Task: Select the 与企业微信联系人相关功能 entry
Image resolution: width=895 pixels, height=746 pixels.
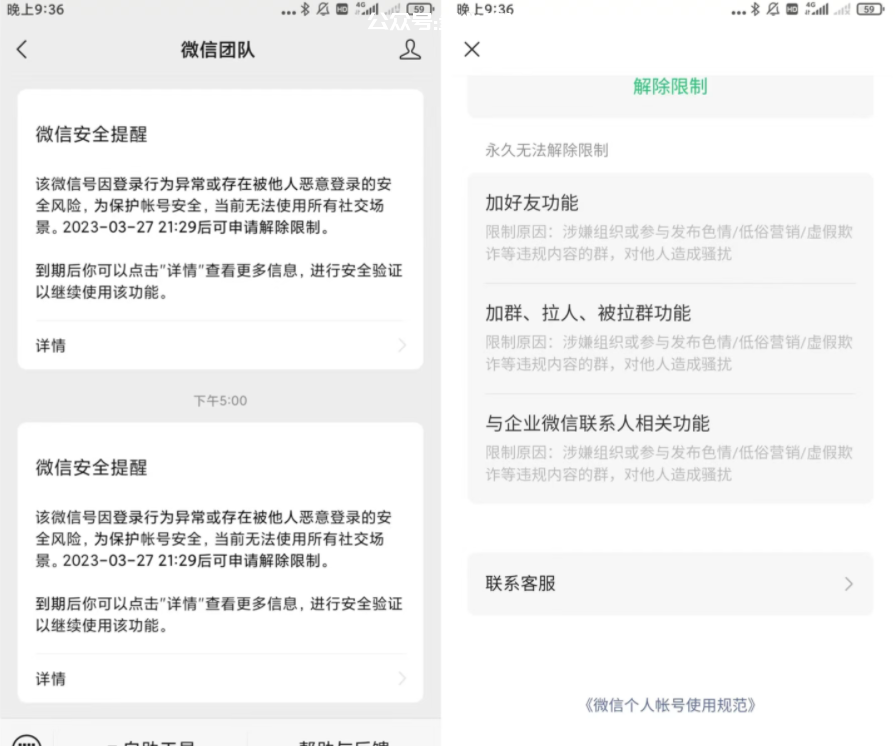Action: [670, 449]
